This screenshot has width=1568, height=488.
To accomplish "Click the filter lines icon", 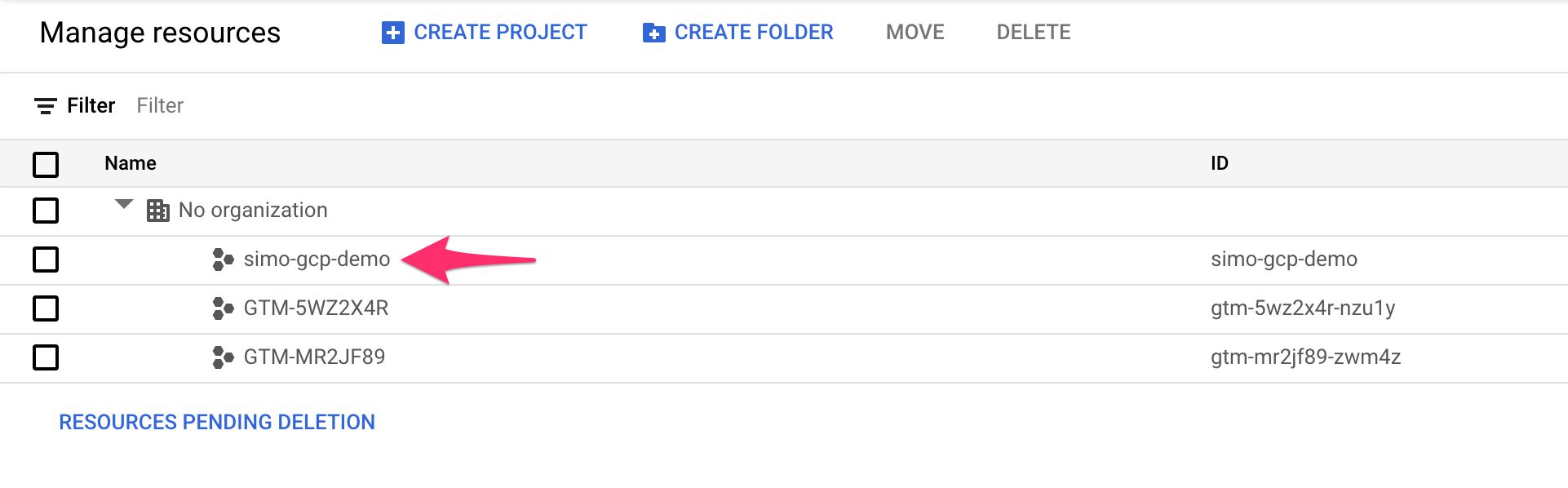I will [x=46, y=106].
